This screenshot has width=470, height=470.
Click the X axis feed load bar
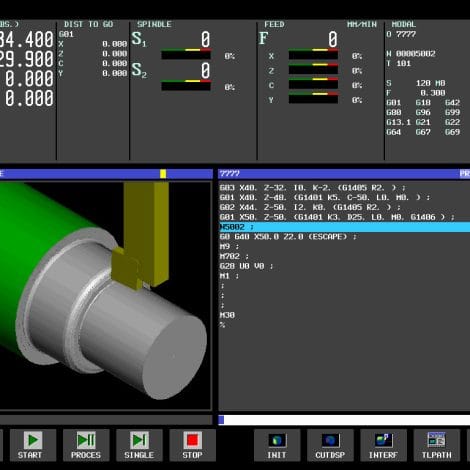coord(313,54)
